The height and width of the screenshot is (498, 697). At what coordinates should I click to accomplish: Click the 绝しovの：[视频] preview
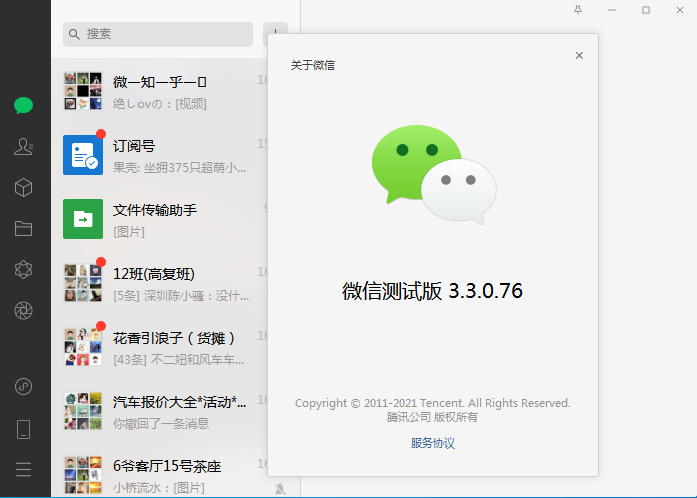[160, 104]
